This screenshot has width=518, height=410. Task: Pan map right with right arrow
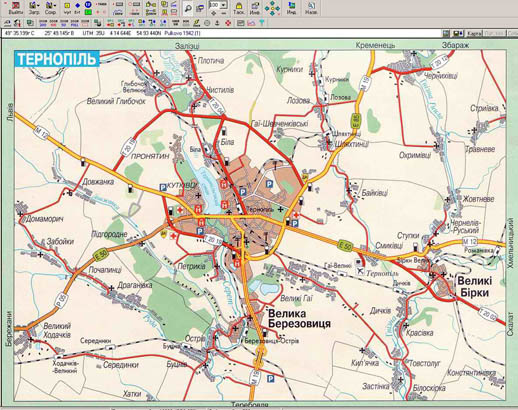click(x=278, y=8)
